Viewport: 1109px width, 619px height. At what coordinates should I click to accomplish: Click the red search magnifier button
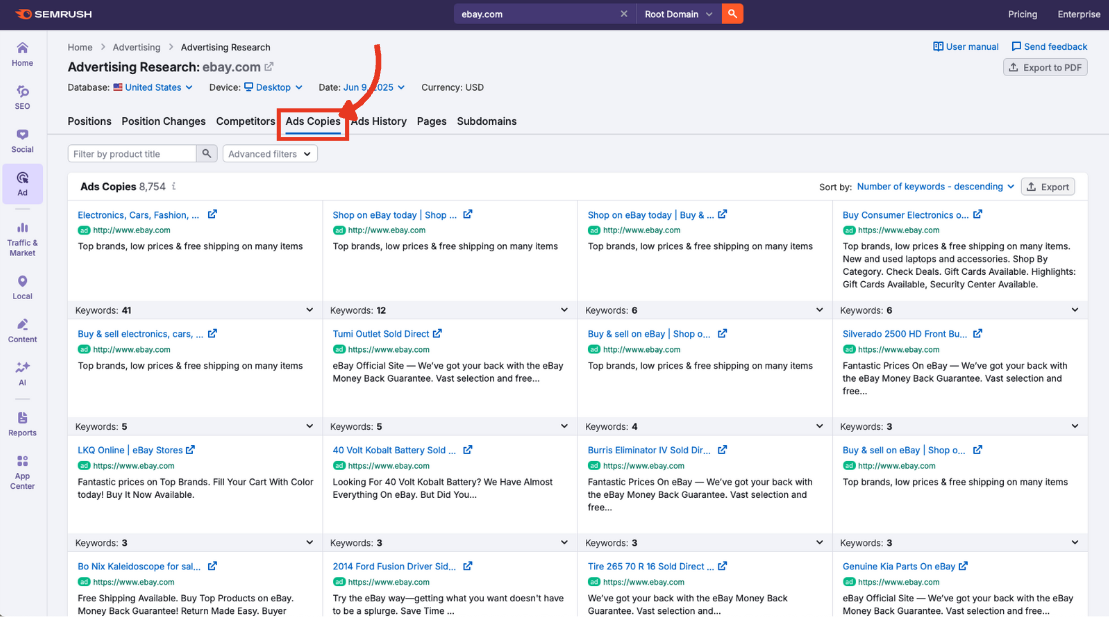pyautogui.click(x=732, y=14)
